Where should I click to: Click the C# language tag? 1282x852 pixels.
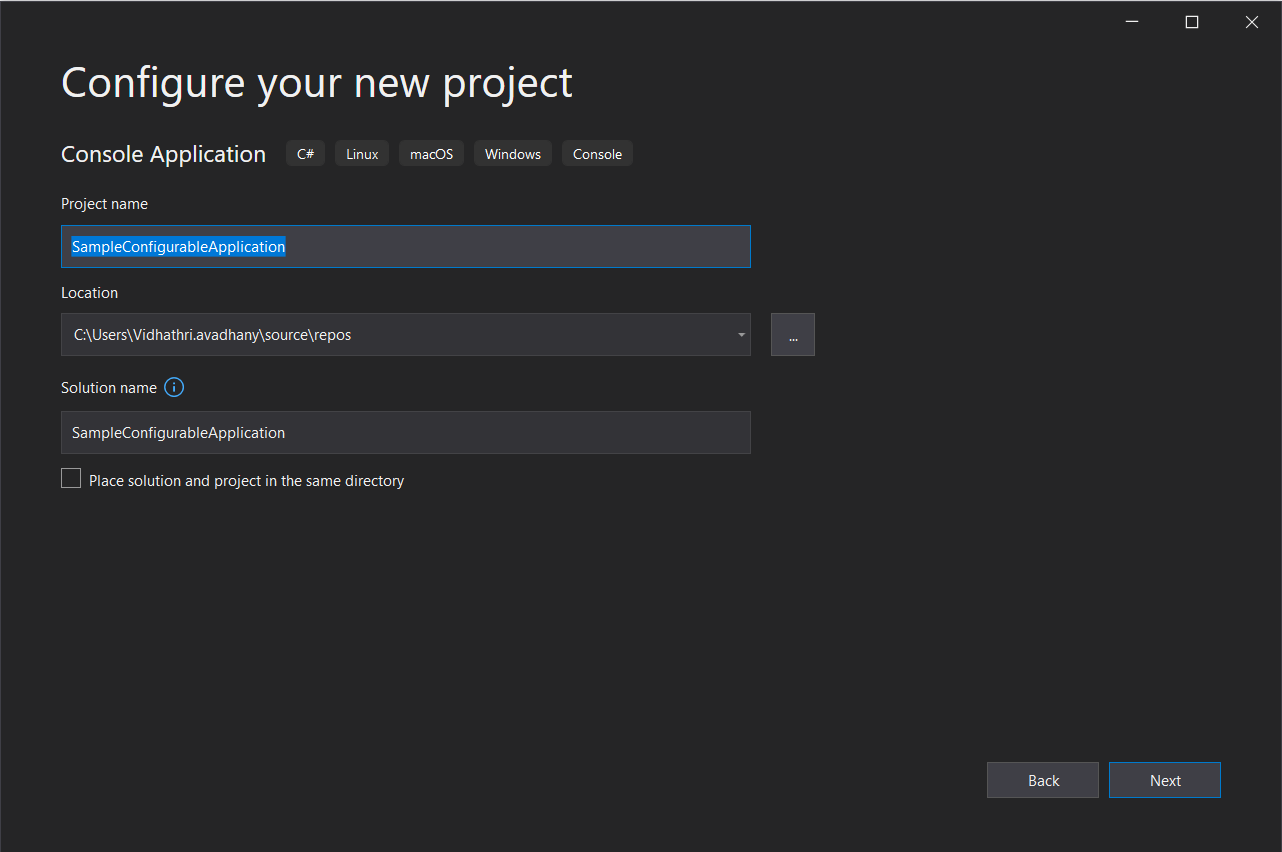click(305, 154)
